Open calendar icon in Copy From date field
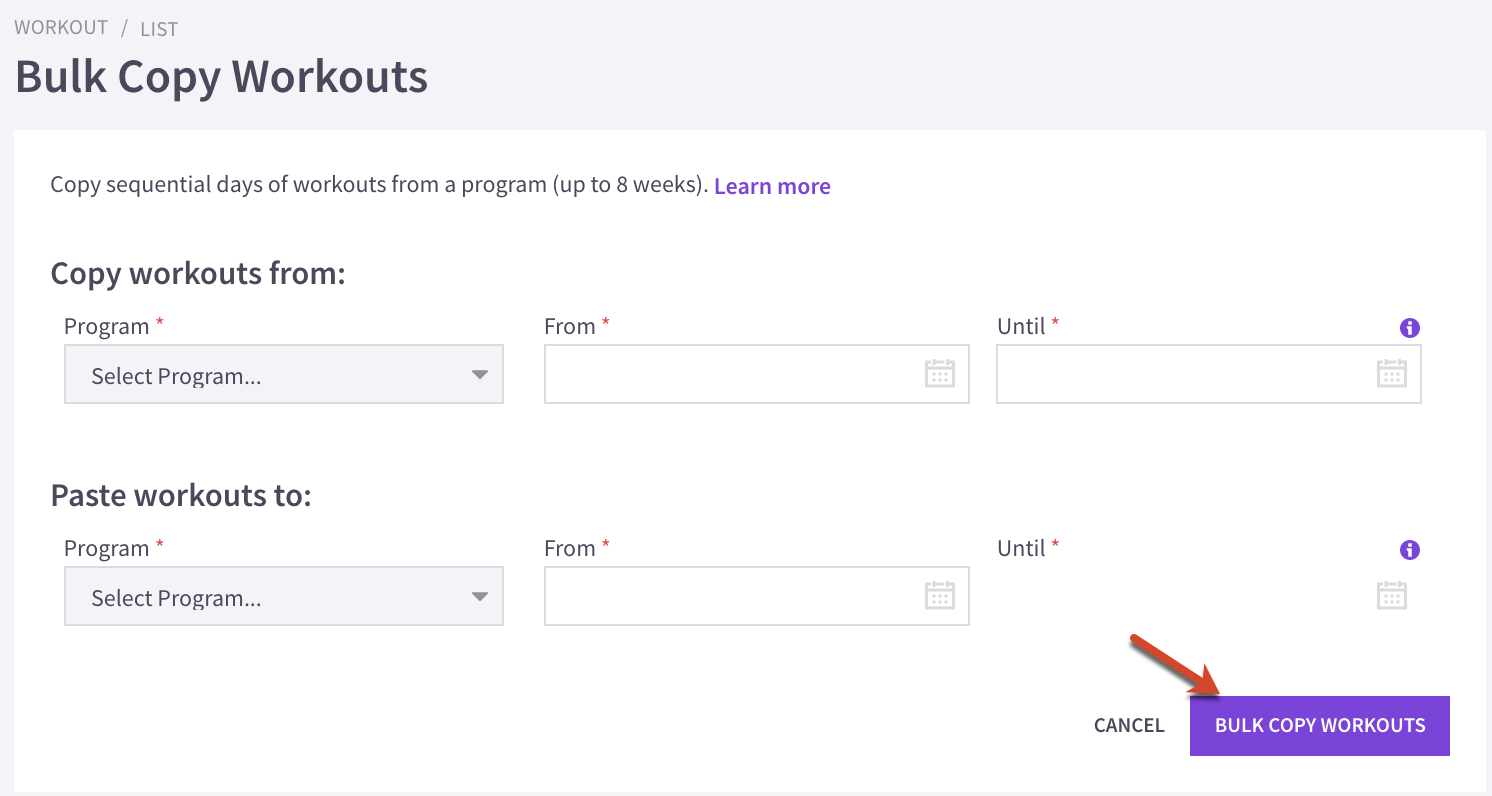Image resolution: width=1492 pixels, height=796 pixels. click(x=939, y=374)
